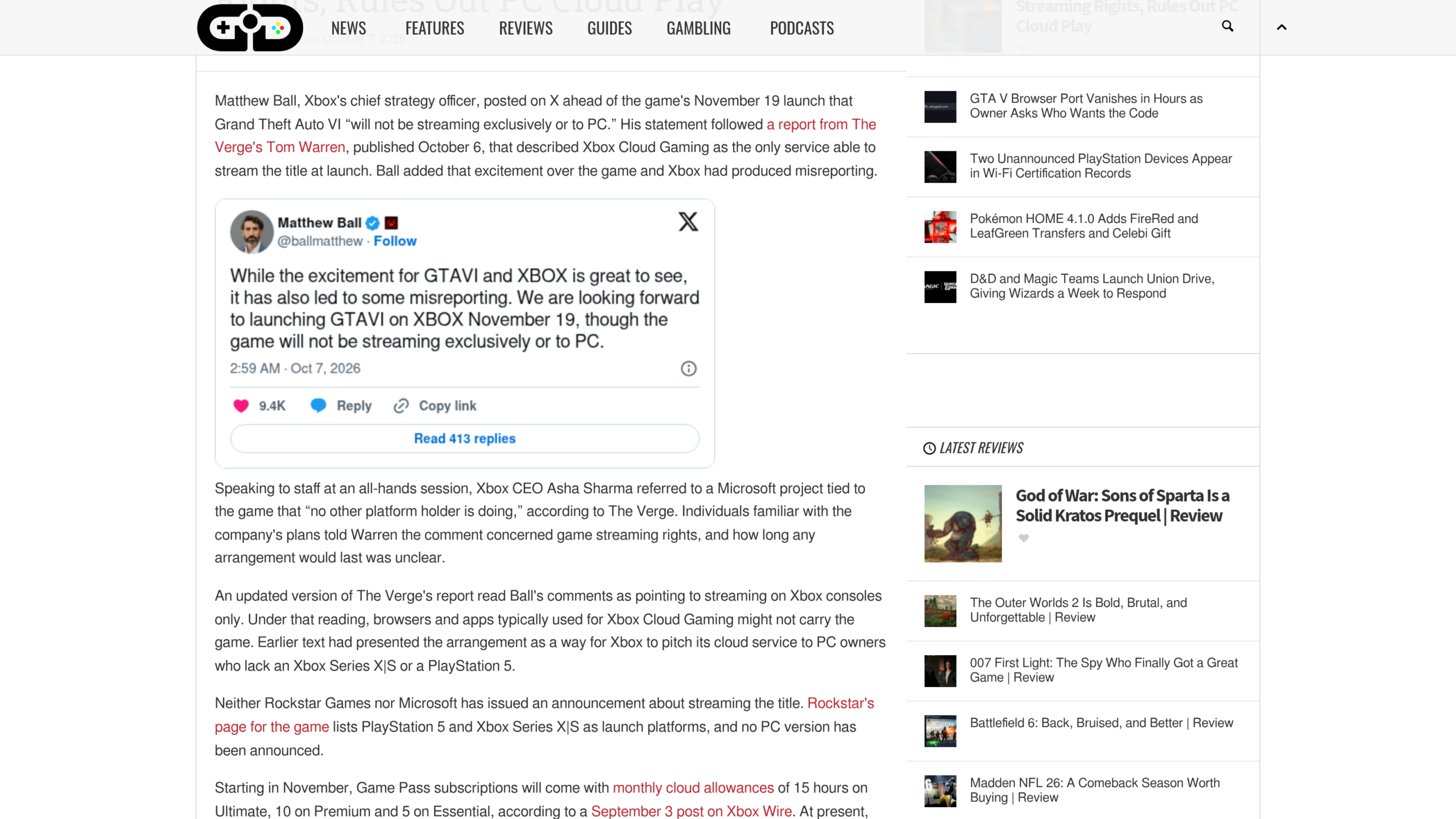The width and height of the screenshot is (1456, 819).
Task: Open monthly cloud allowances link
Action: click(x=693, y=788)
